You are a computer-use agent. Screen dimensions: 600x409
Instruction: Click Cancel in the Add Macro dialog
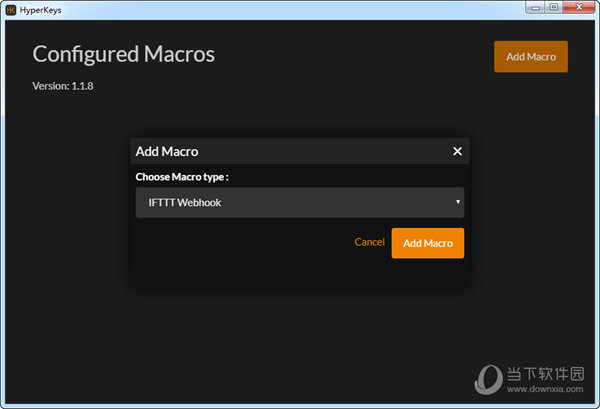pyautogui.click(x=369, y=242)
